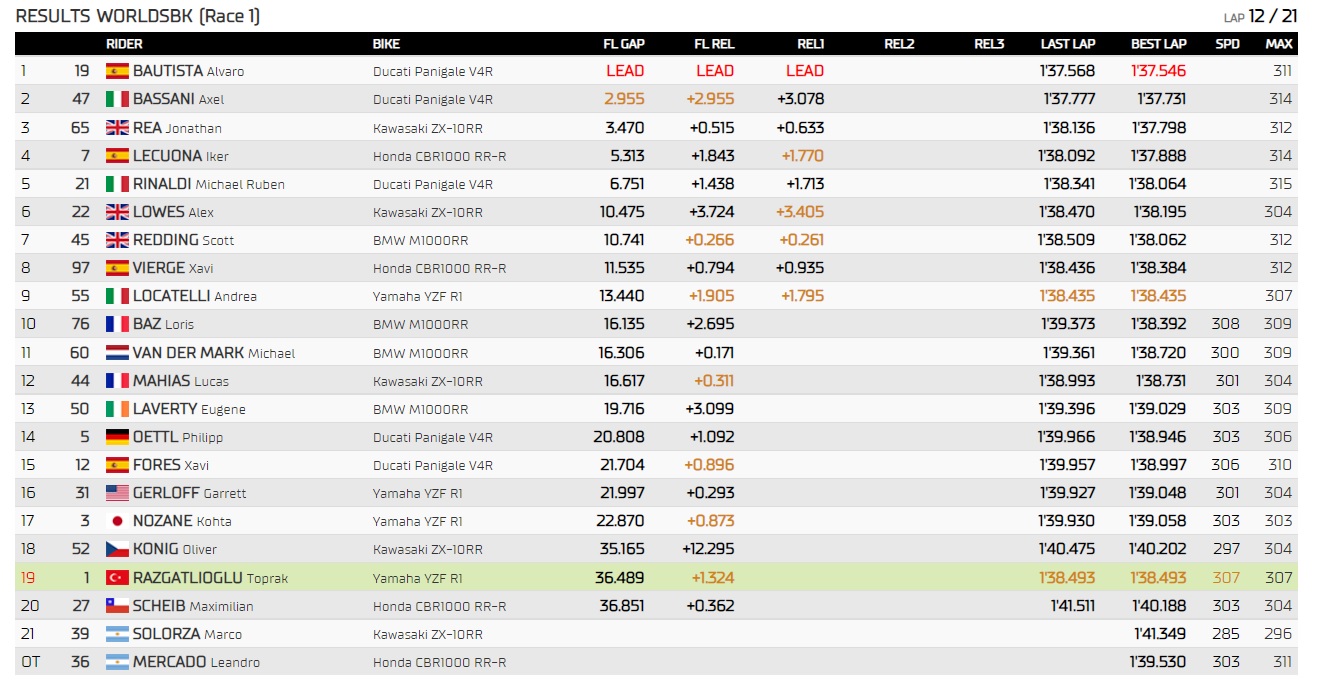
Task: Select rider name REA Jonathan
Action: tap(177, 127)
